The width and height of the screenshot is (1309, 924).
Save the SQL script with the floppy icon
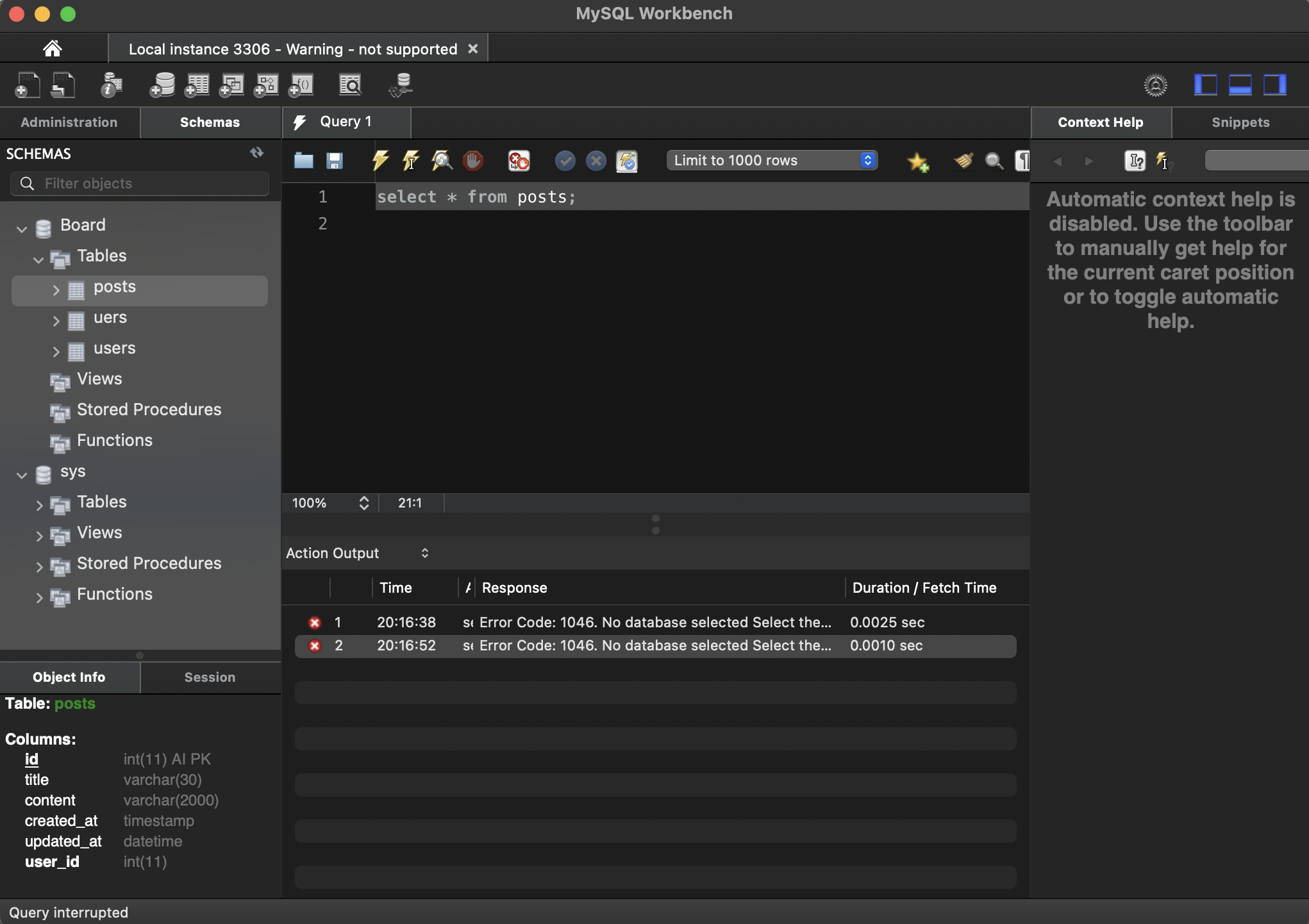[x=335, y=160]
